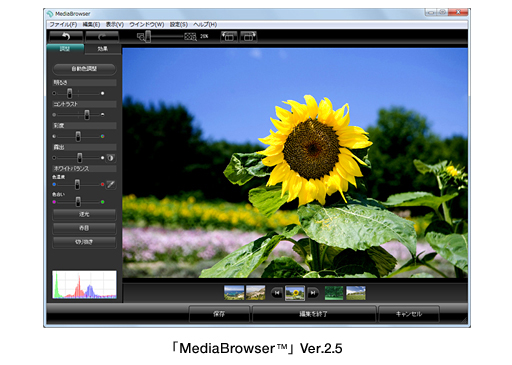Switch to the 調整 adjustment tab
Screen dimensions: 512x365
65,49
